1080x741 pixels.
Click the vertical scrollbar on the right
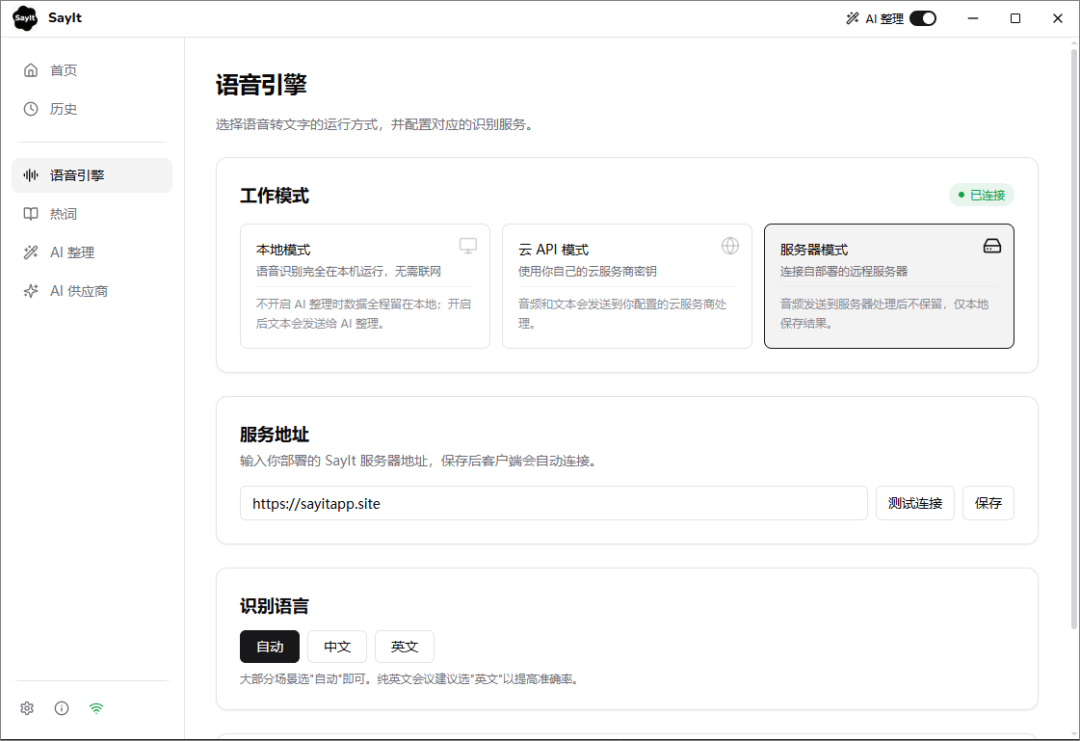point(1074,337)
